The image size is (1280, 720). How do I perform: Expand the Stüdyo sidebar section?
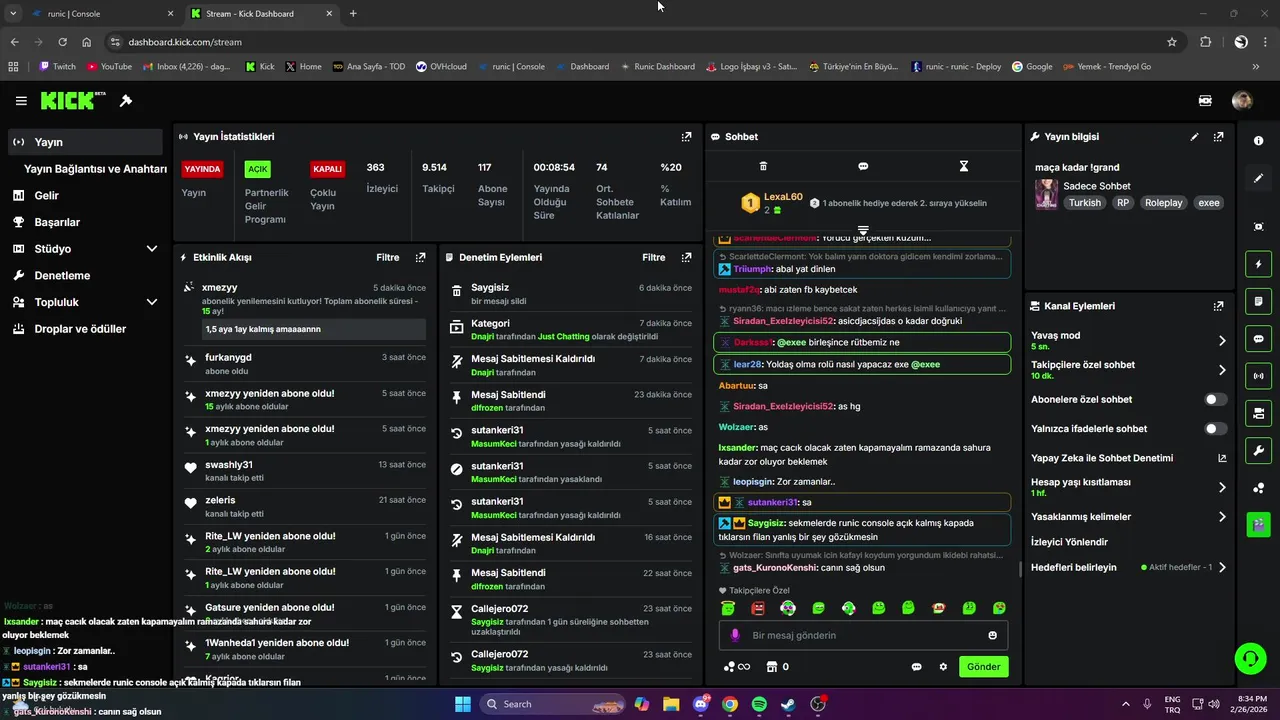coord(152,249)
